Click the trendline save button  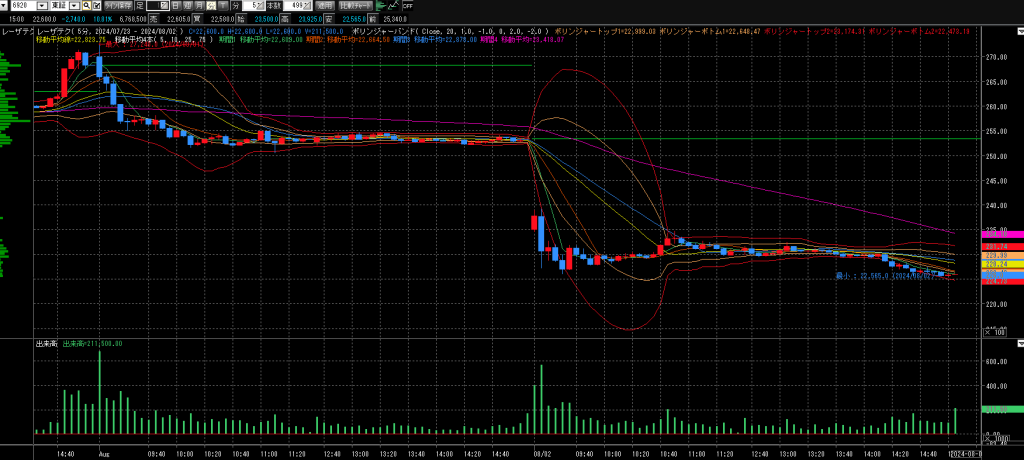pyautogui.click(x=118, y=6)
